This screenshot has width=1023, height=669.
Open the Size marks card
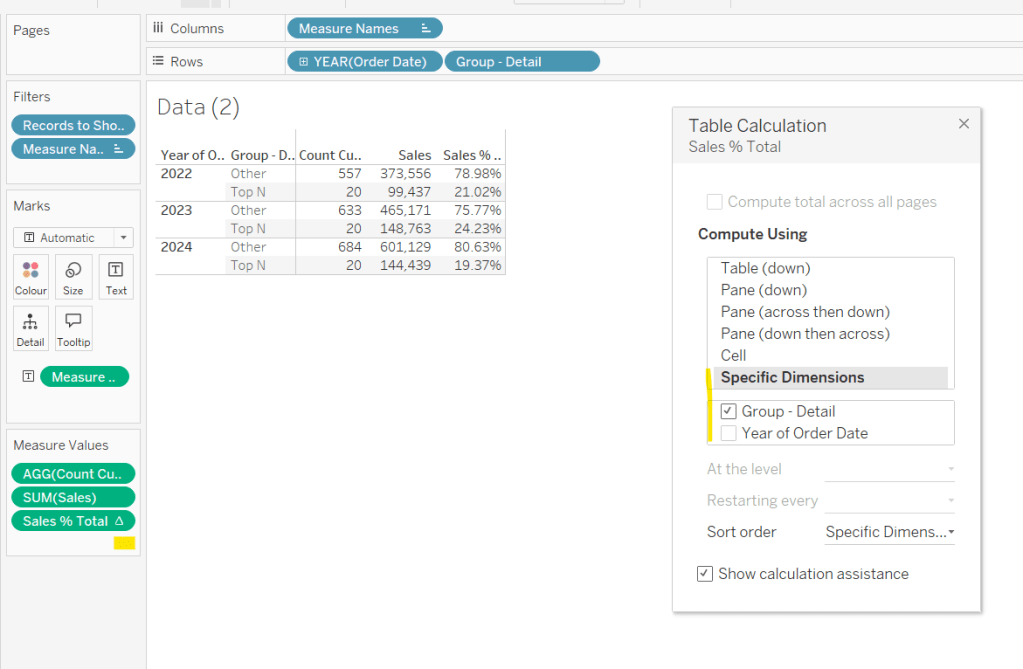click(73, 277)
